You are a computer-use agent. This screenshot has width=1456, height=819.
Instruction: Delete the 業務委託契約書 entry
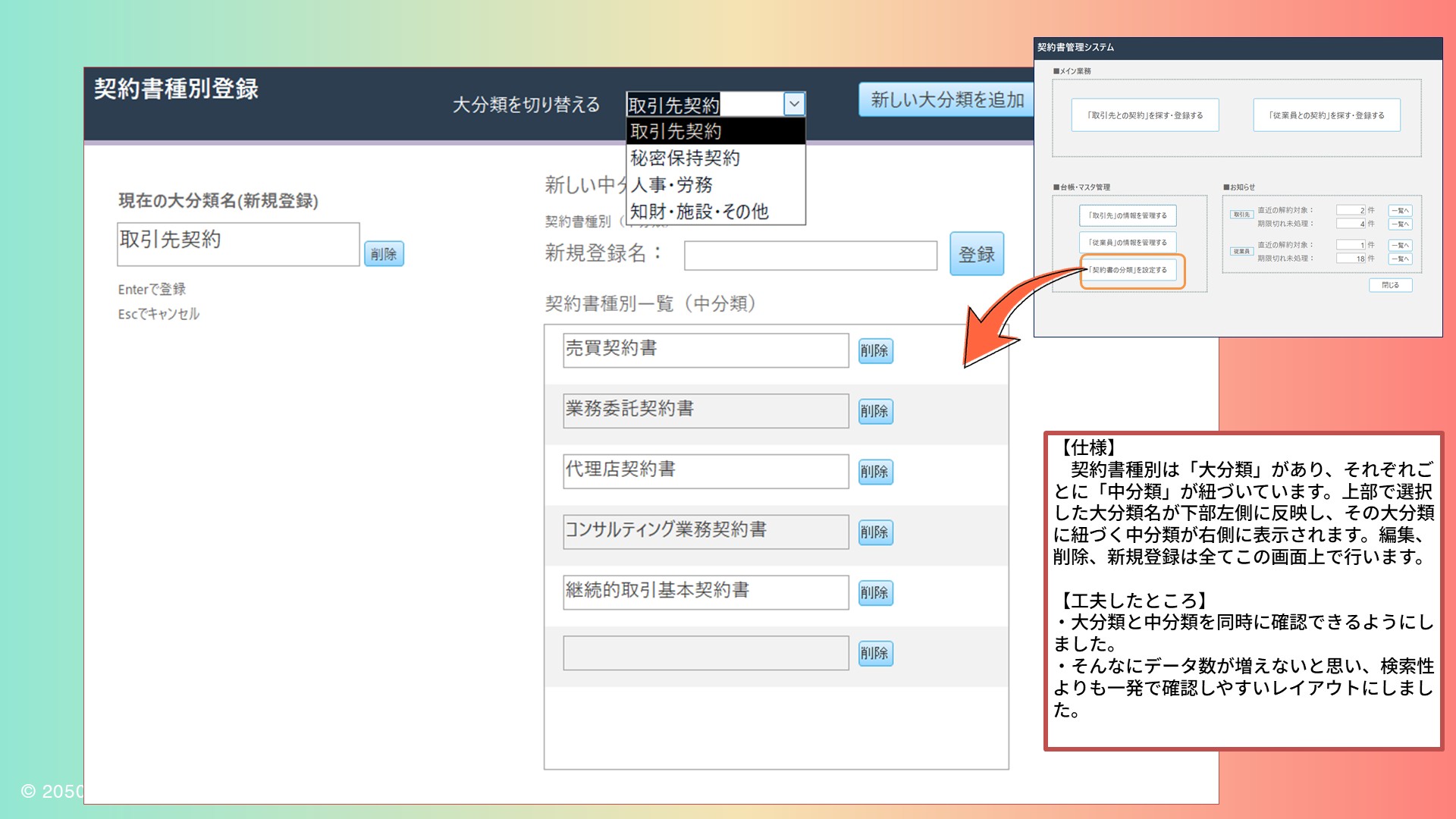point(875,411)
